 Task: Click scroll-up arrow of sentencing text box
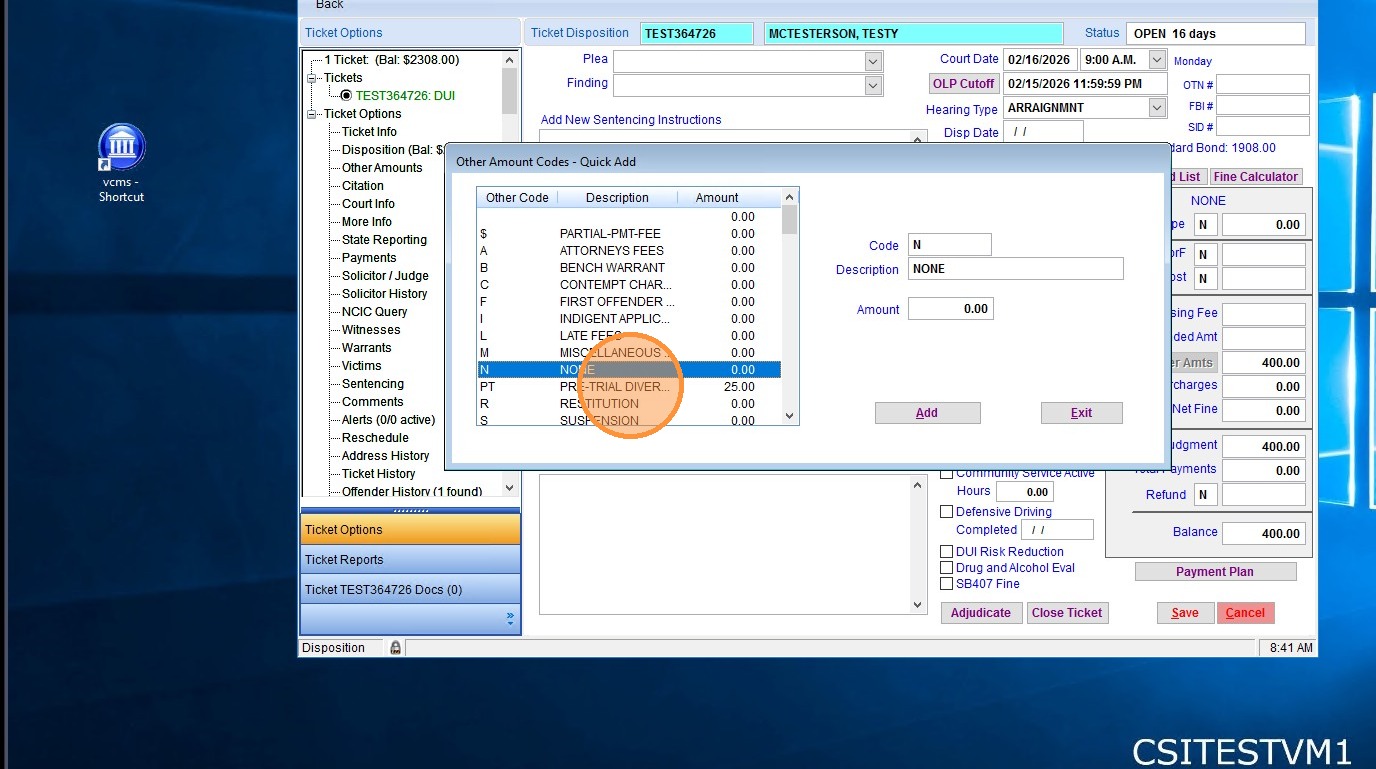[918, 485]
